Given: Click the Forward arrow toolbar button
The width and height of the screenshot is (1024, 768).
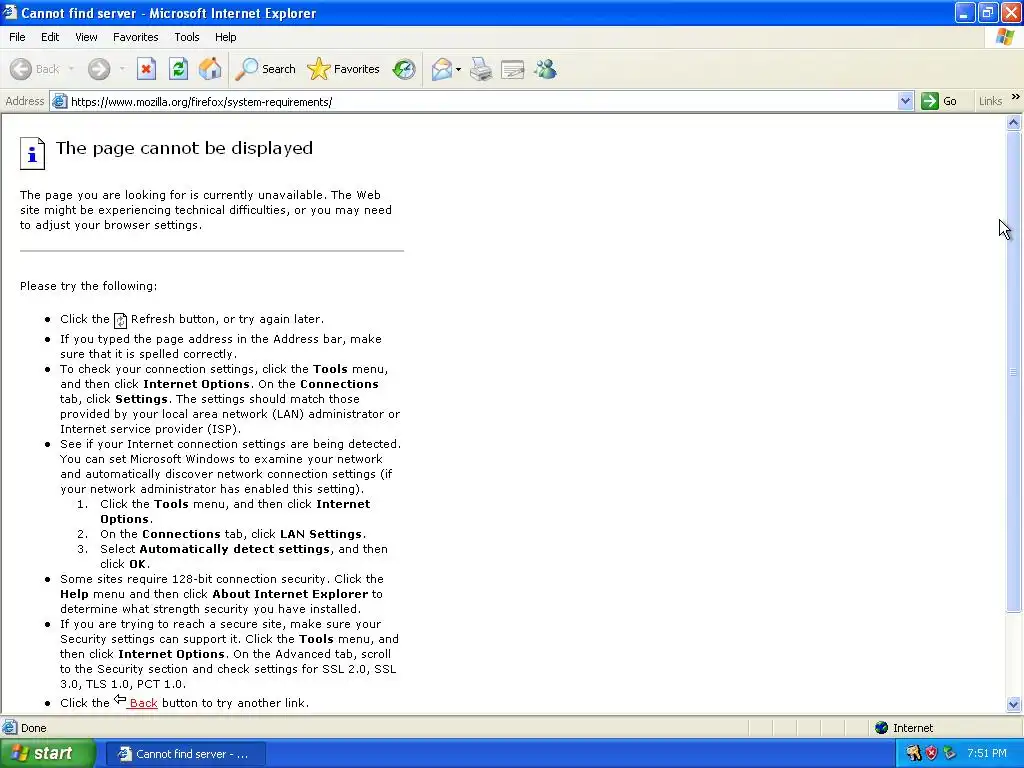Looking at the screenshot, I should pyautogui.click(x=99, y=69).
